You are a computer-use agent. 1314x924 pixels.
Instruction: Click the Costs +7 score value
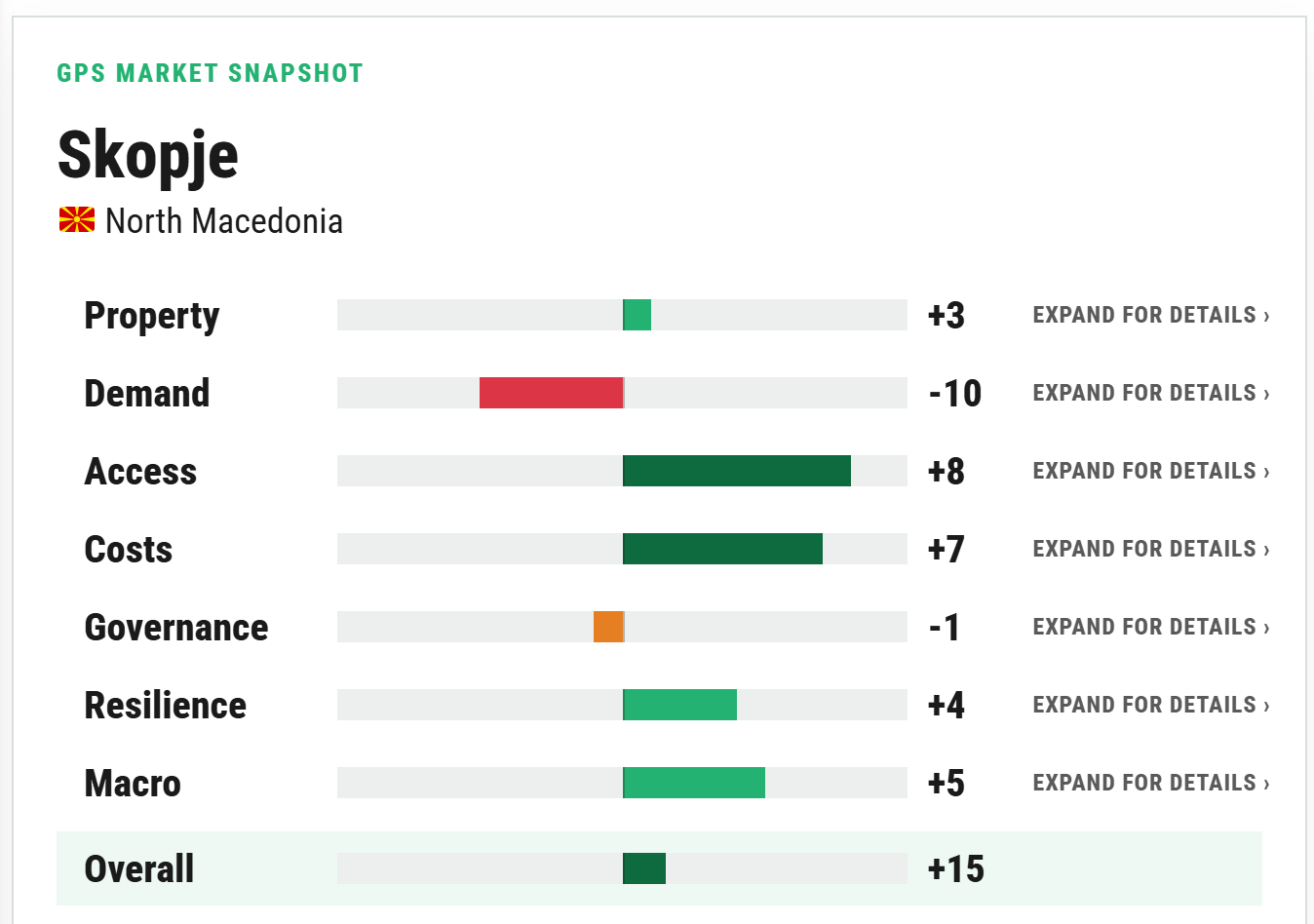click(946, 549)
